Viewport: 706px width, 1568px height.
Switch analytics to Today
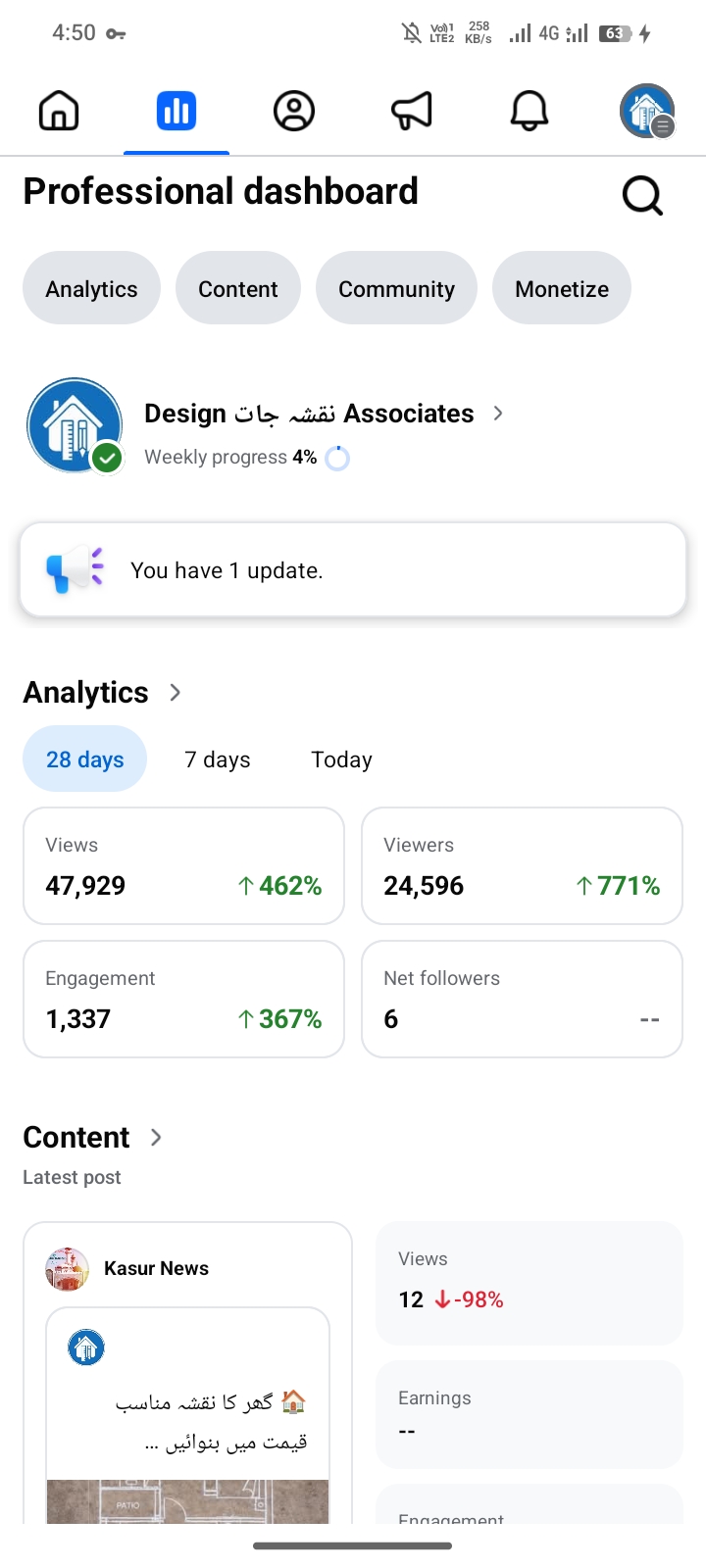click(x=341, y=759)
